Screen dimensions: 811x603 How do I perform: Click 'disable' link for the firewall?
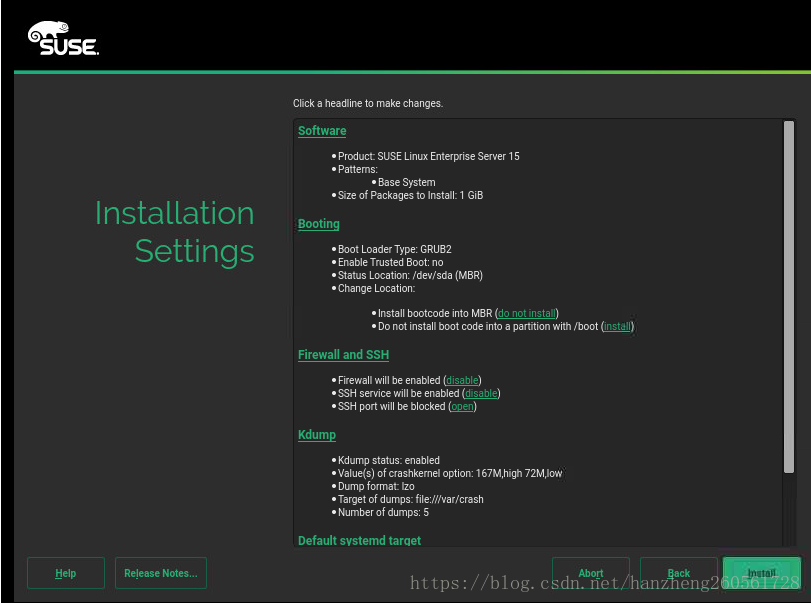point(462,380)
